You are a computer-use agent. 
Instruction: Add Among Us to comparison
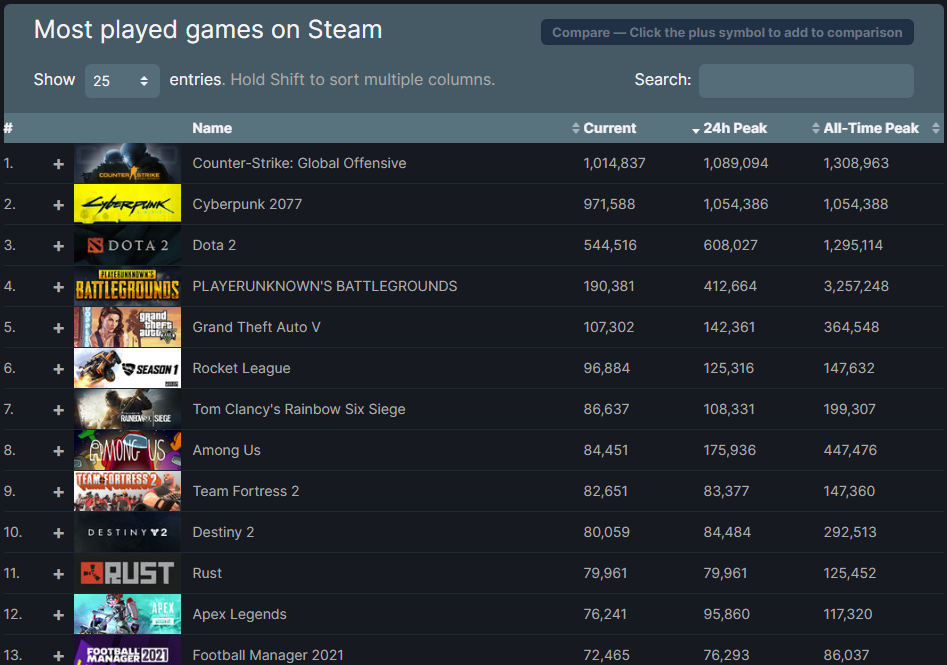tap(59, 451)
